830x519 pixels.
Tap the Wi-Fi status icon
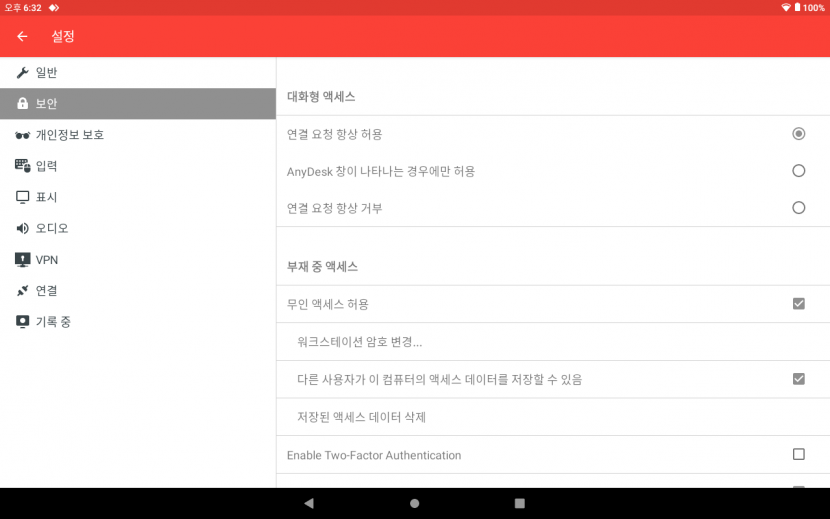click(x=786, y=7)
